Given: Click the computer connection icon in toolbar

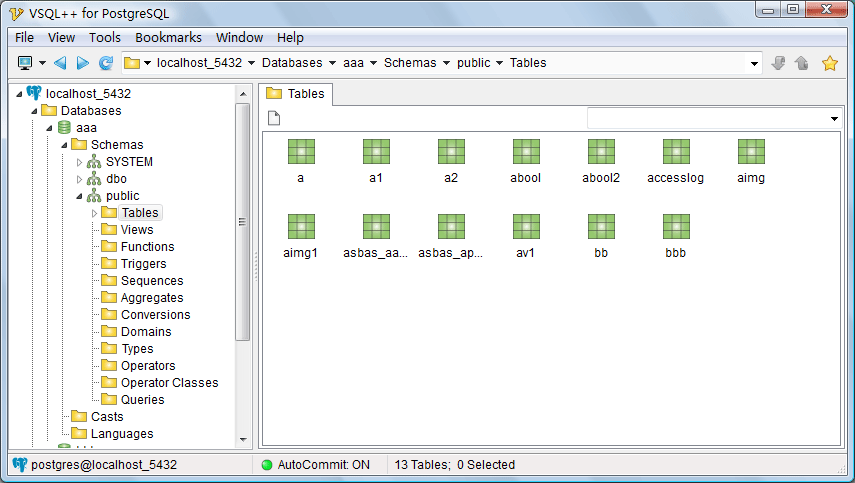Looking at the screenshot, I should 26,63.
